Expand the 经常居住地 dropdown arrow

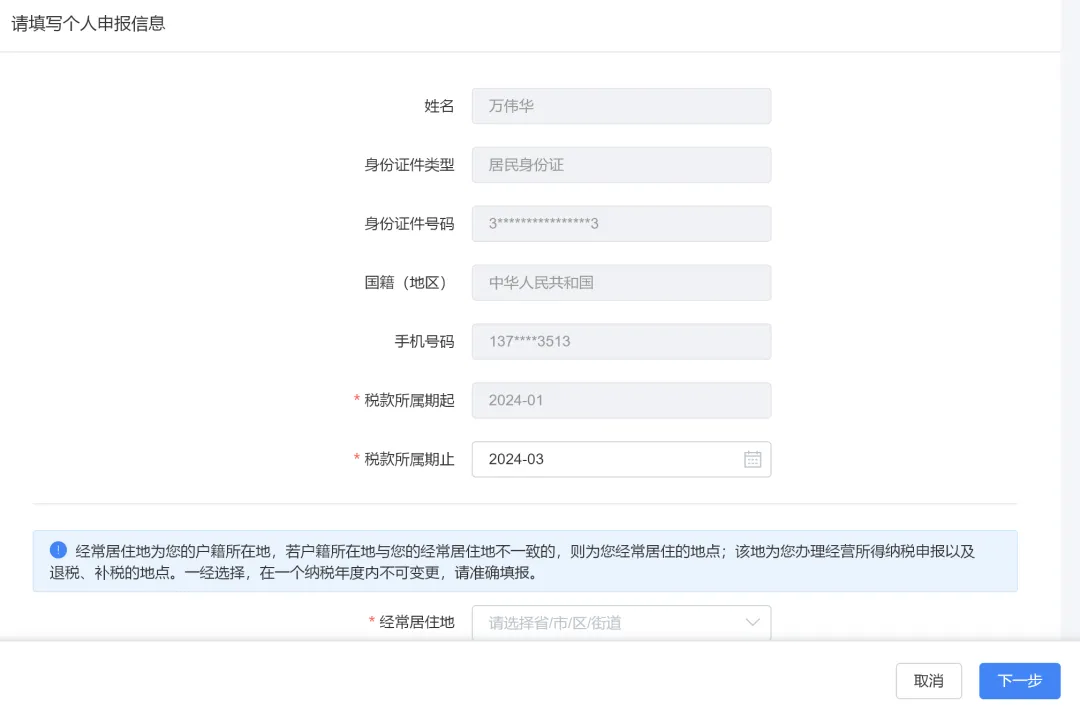(x=752, y=622)
